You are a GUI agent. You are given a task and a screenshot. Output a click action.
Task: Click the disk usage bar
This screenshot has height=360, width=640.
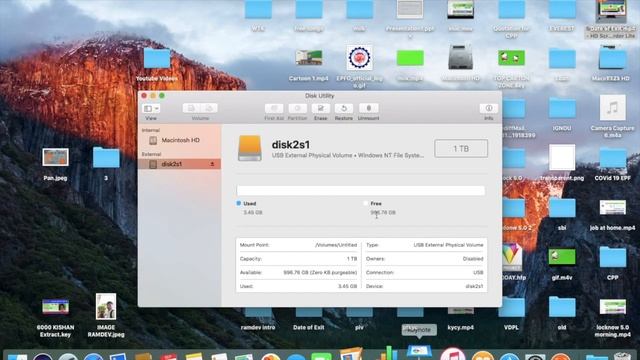click(361, 191)
